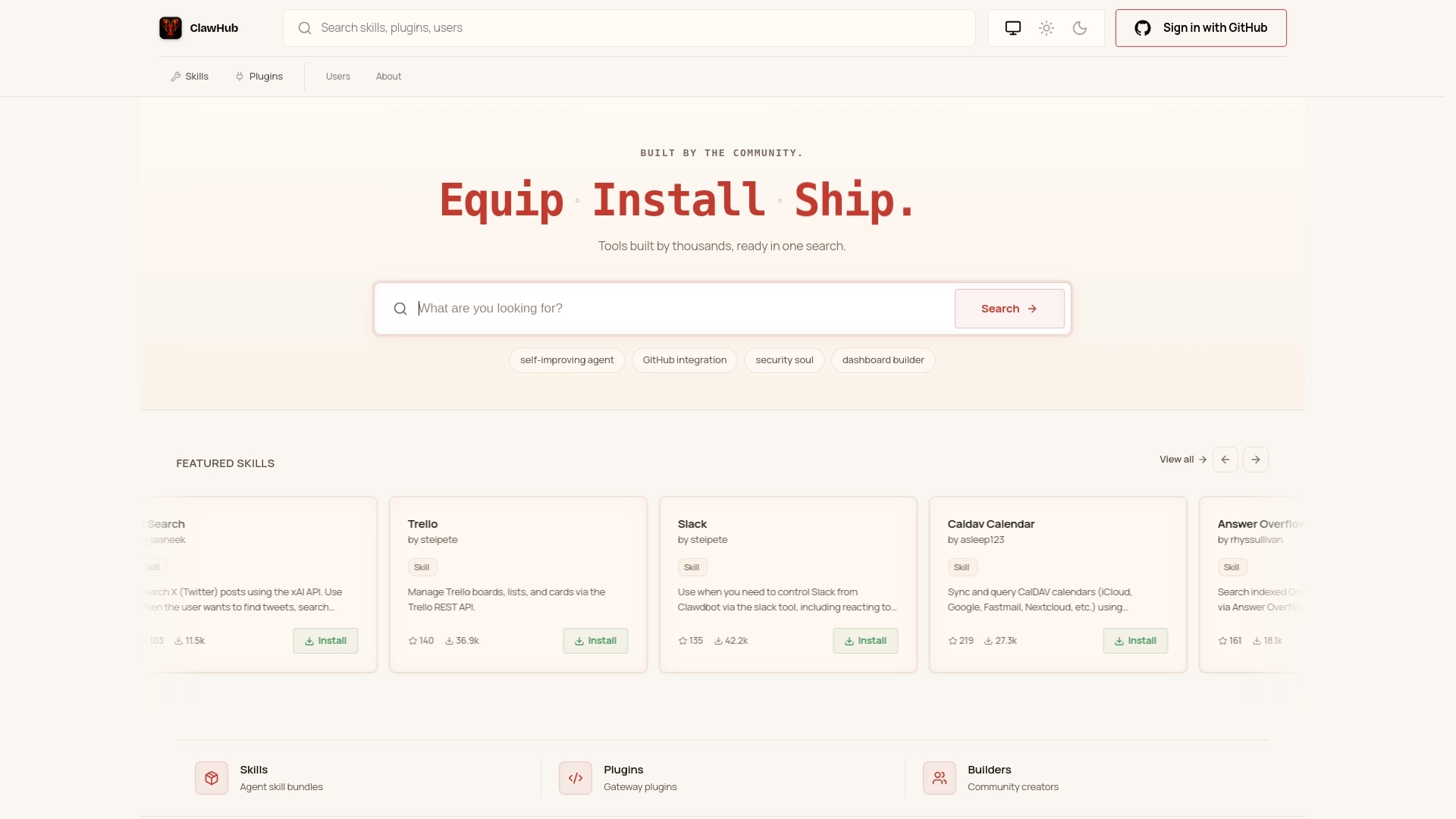The height and width of the screenshot is (819, 1456).
Task: Click the plug icon beside Plugins tab
Action: point(240,77)
